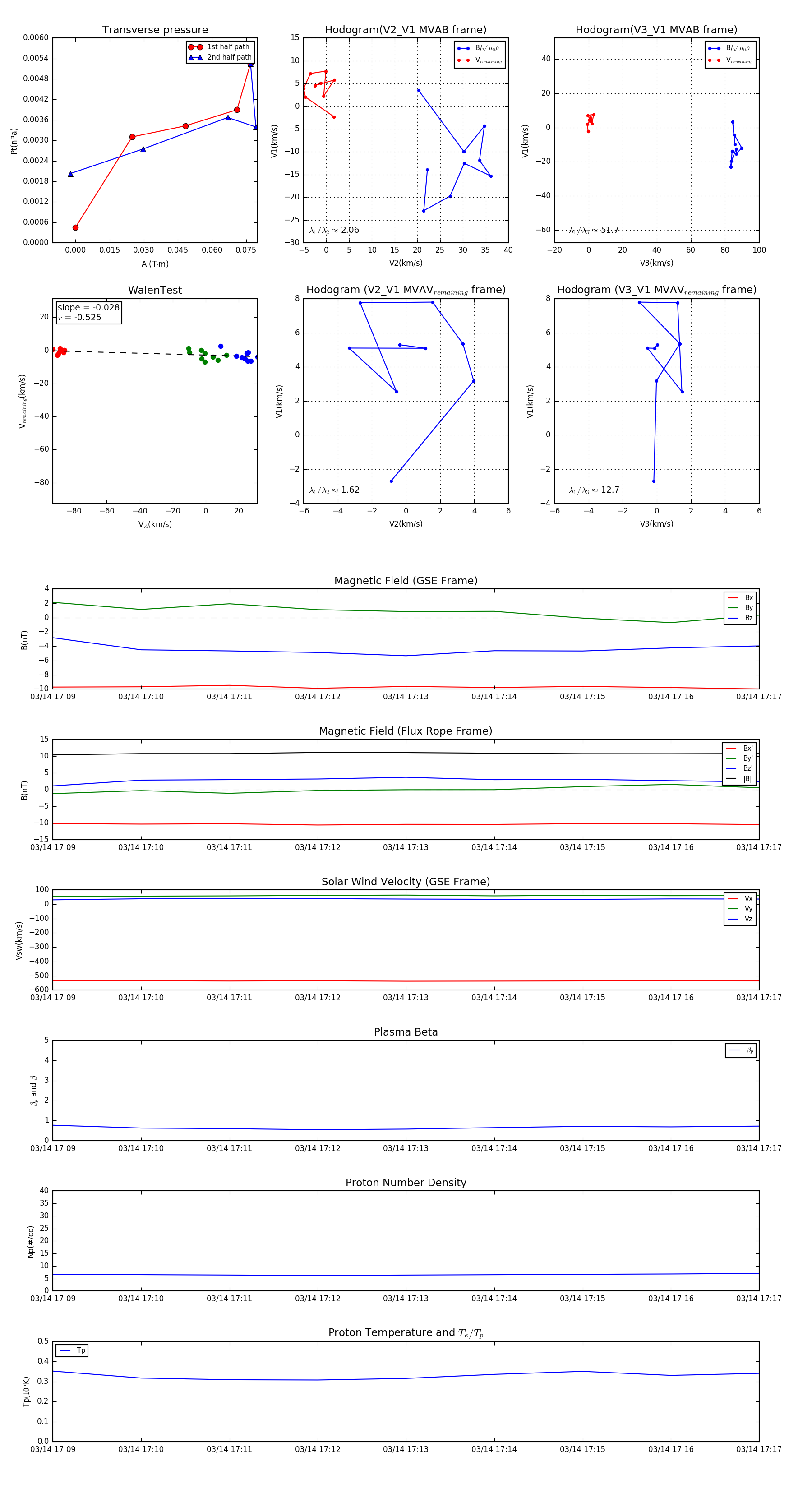Select the "Vy" legend entry
Viewport: 812px width, 1489px height.
[x=740, y=909]
